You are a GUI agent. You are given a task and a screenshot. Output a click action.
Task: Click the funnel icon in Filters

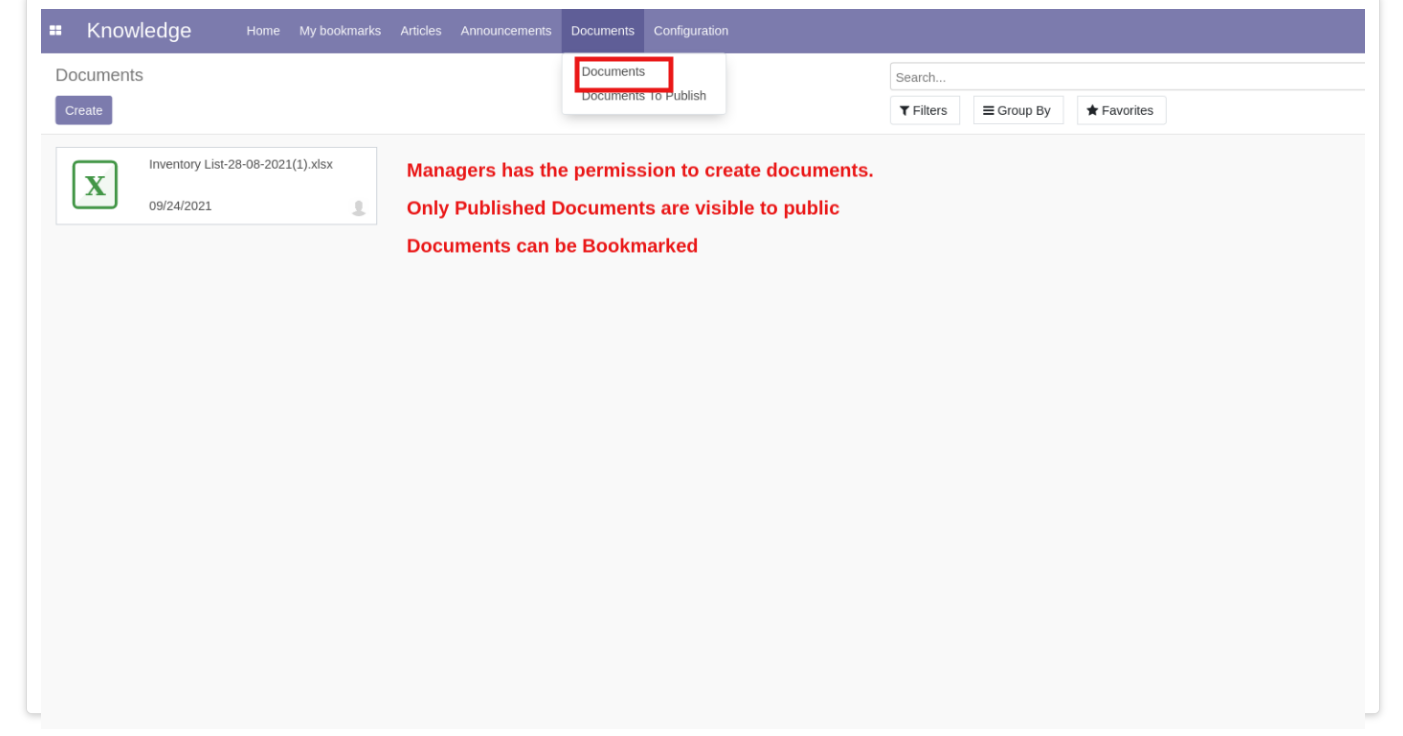(x=904, y=111)
